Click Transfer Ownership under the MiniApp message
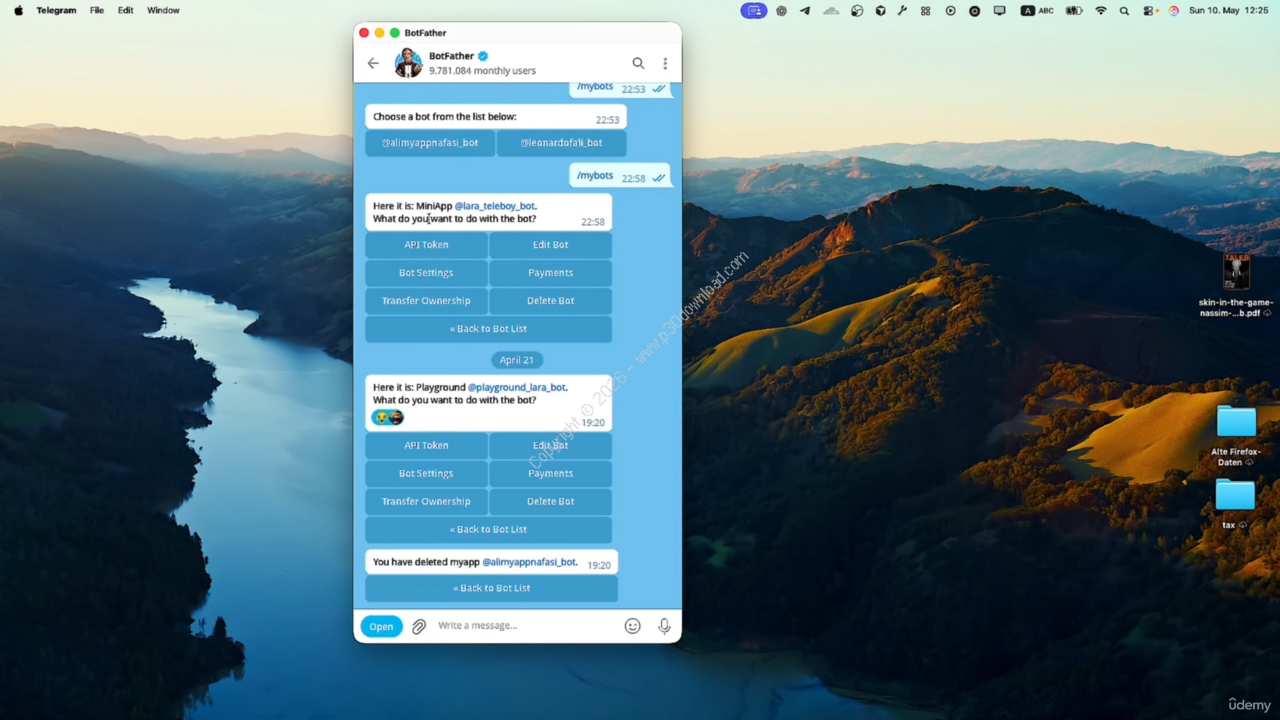 (x=426, y=301)
